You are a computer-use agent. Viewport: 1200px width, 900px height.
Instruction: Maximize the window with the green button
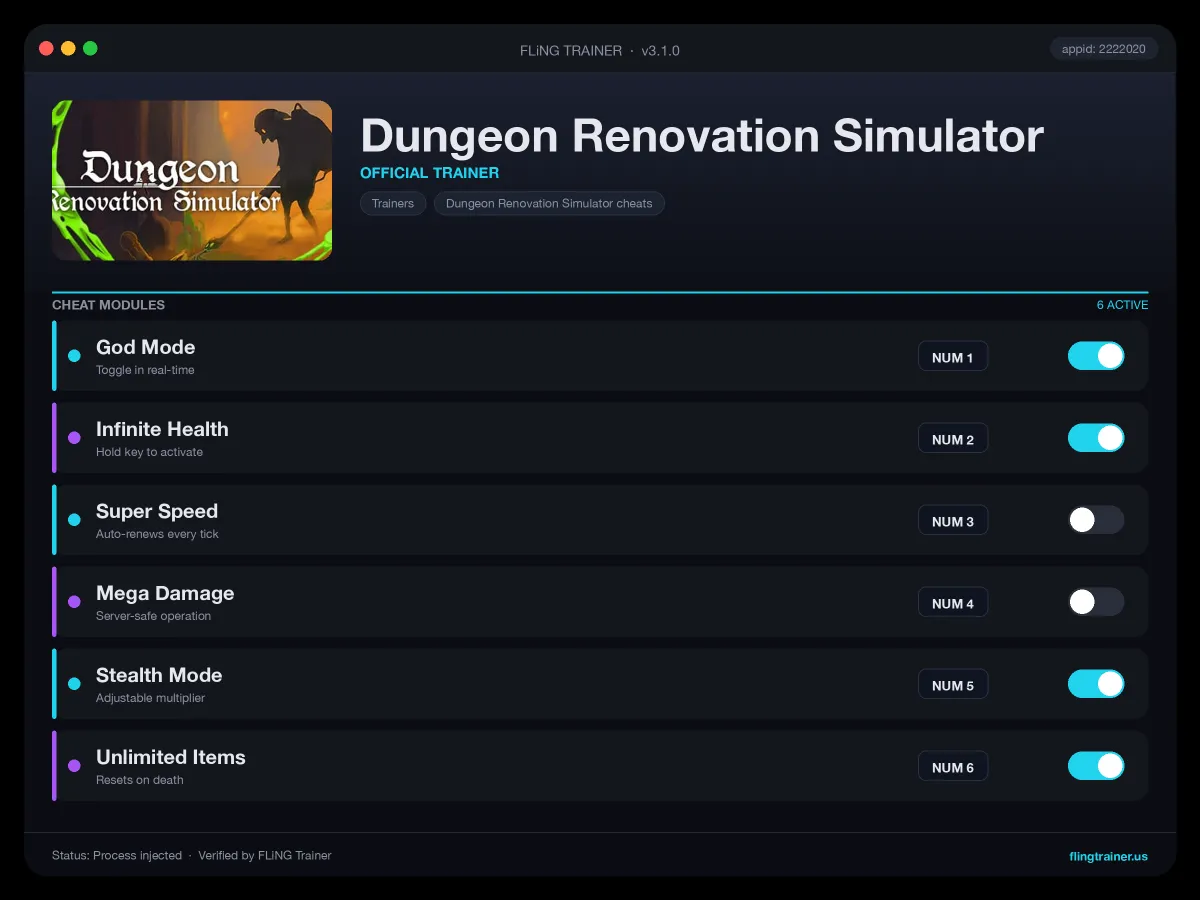(90, 48)
